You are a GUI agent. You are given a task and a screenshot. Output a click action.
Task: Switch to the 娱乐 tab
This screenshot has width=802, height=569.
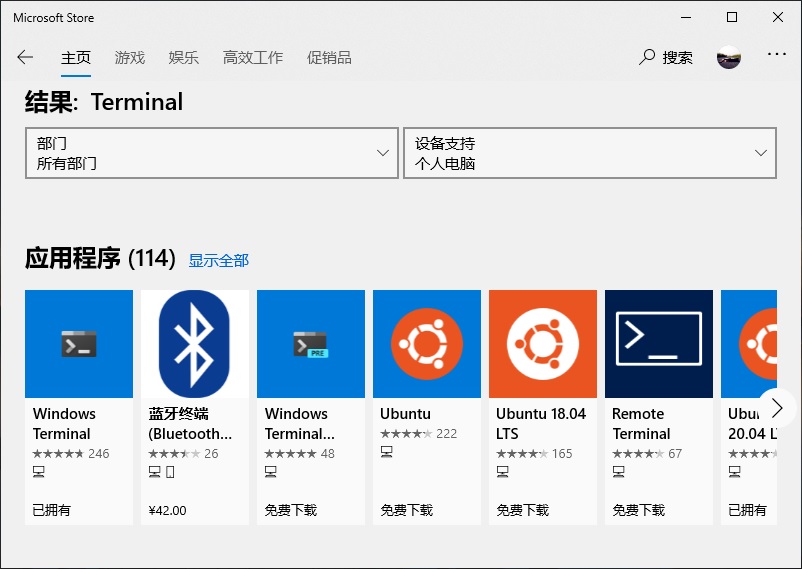(184, 57)
